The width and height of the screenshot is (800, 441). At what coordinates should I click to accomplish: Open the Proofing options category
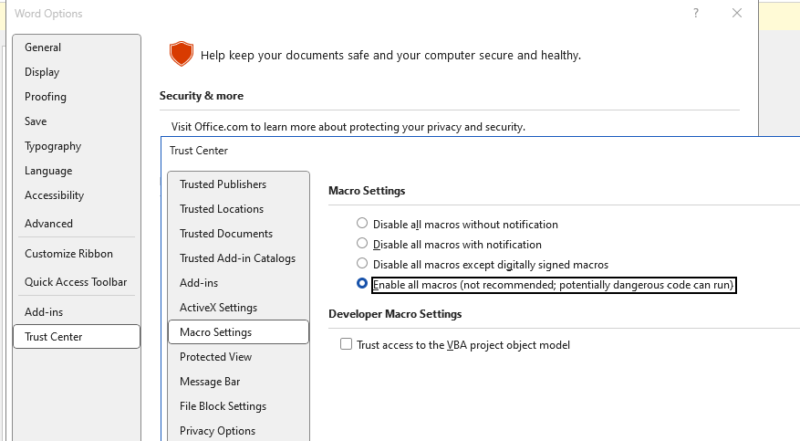(46, 97)
